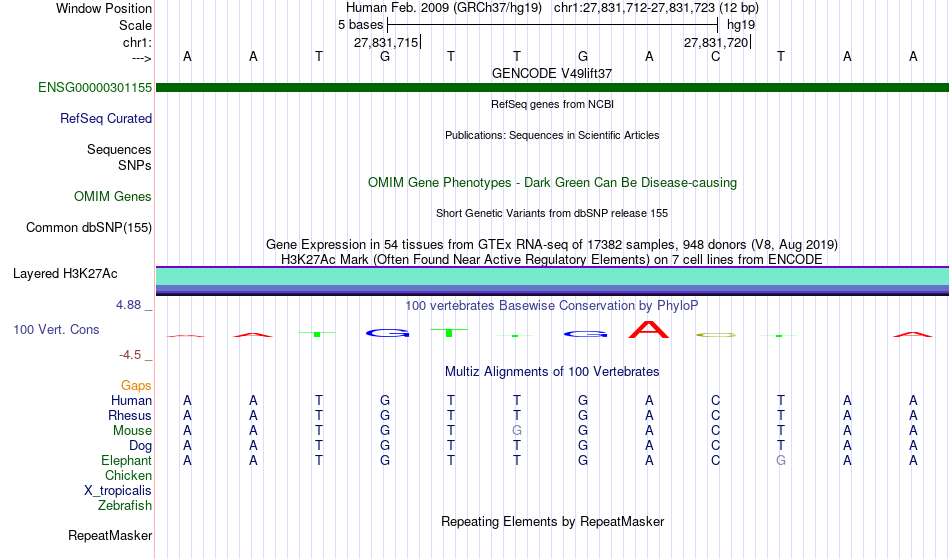
Task: Select the Elephant species label
Action: point(126,460)
